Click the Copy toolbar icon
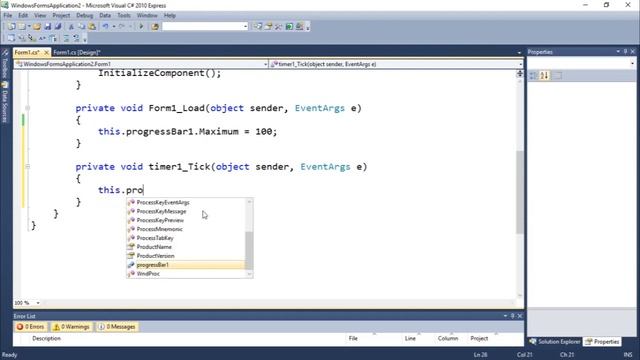Screen dimensions: 640x360 (82, 27)
